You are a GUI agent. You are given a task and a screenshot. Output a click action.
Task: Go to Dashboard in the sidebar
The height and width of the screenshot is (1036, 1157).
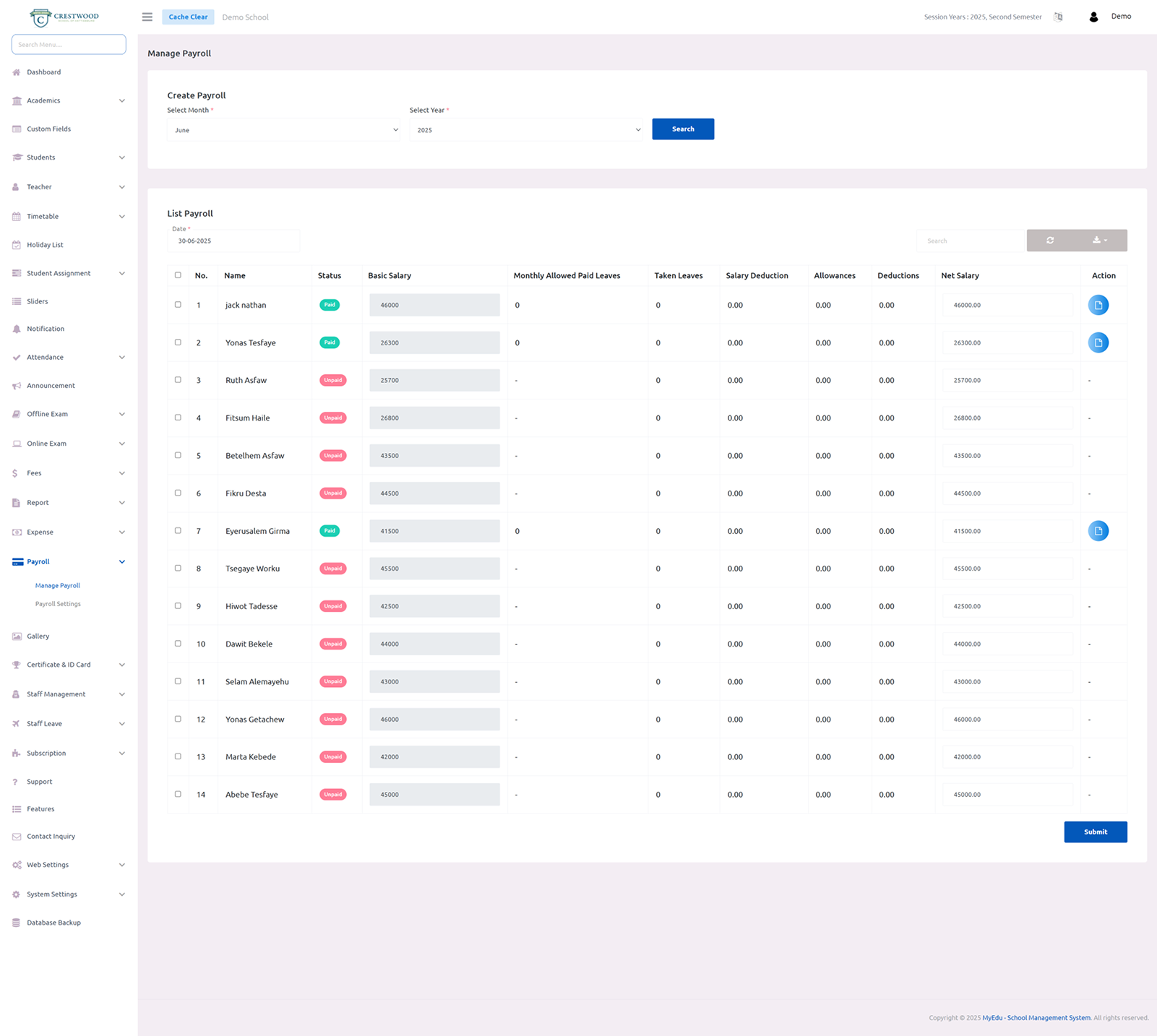click(43, 72)
